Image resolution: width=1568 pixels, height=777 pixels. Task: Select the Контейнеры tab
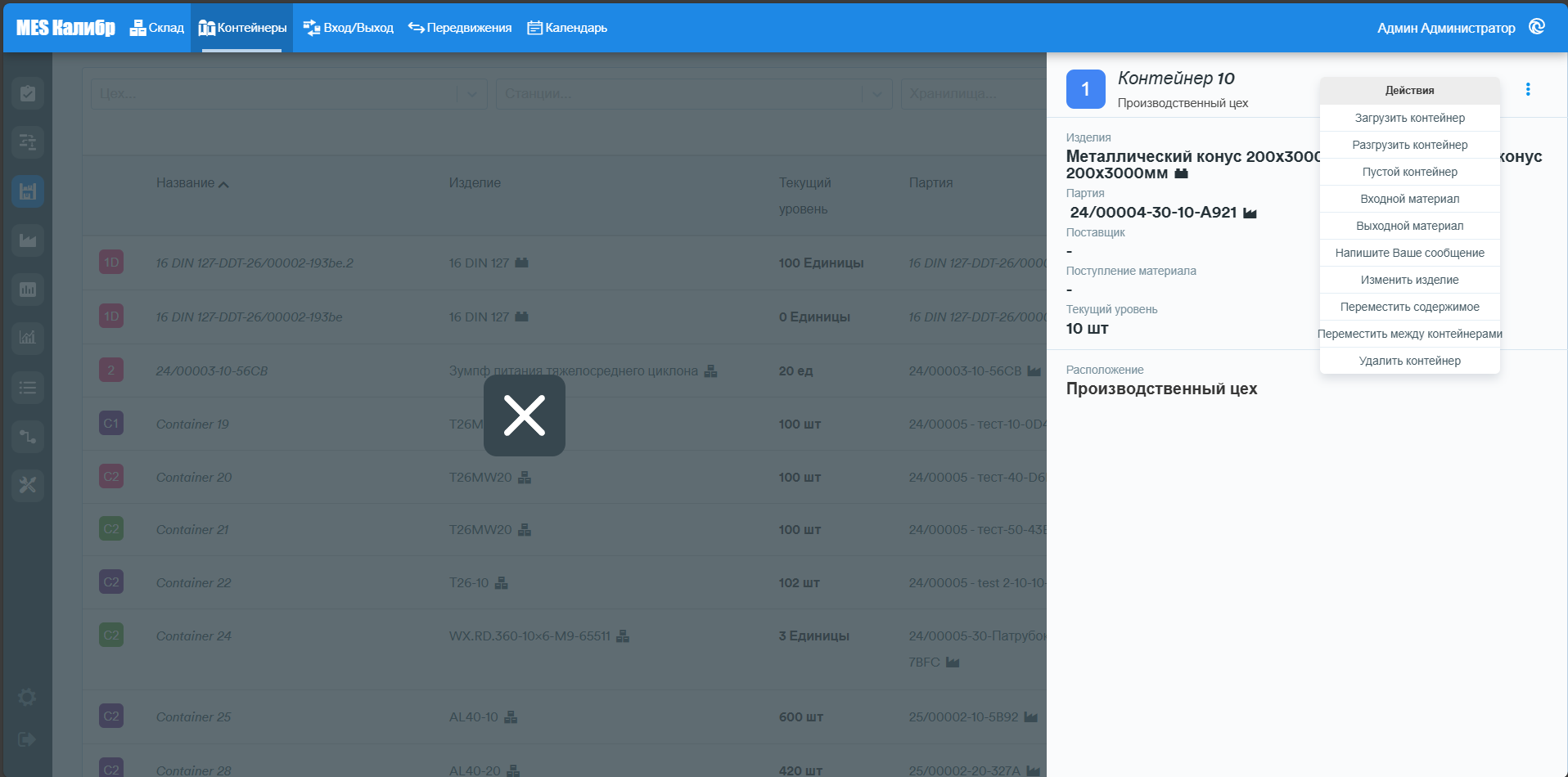(x=242, y=28)
